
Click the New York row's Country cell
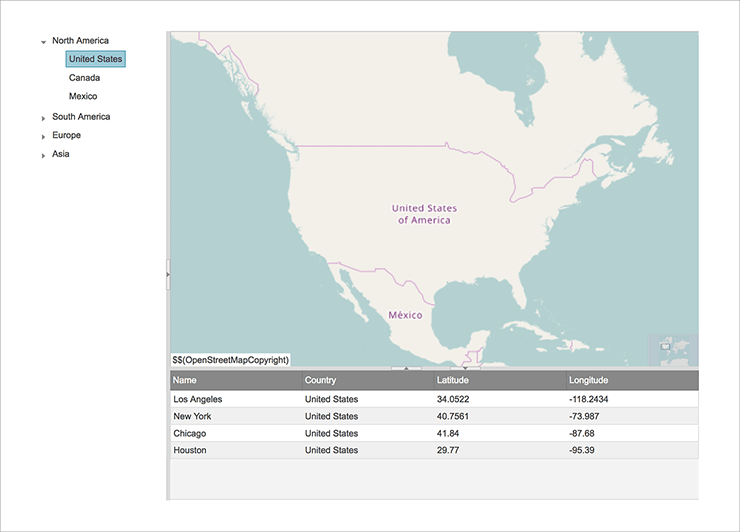click(368, 416)
